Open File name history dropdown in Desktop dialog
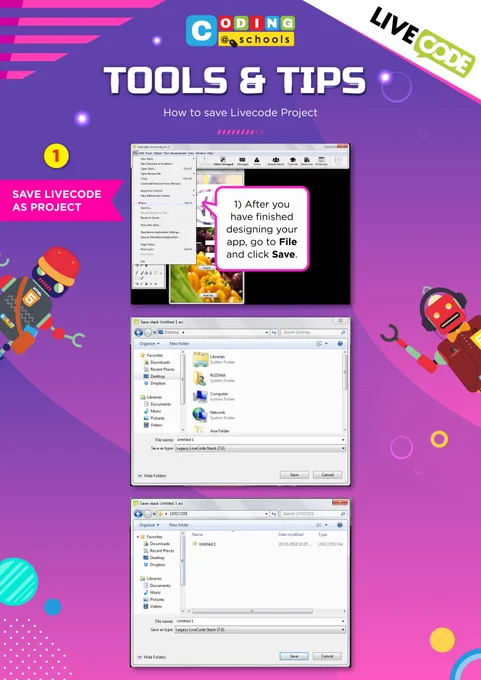This screenshot has height=680, width=481. [343, 440]
